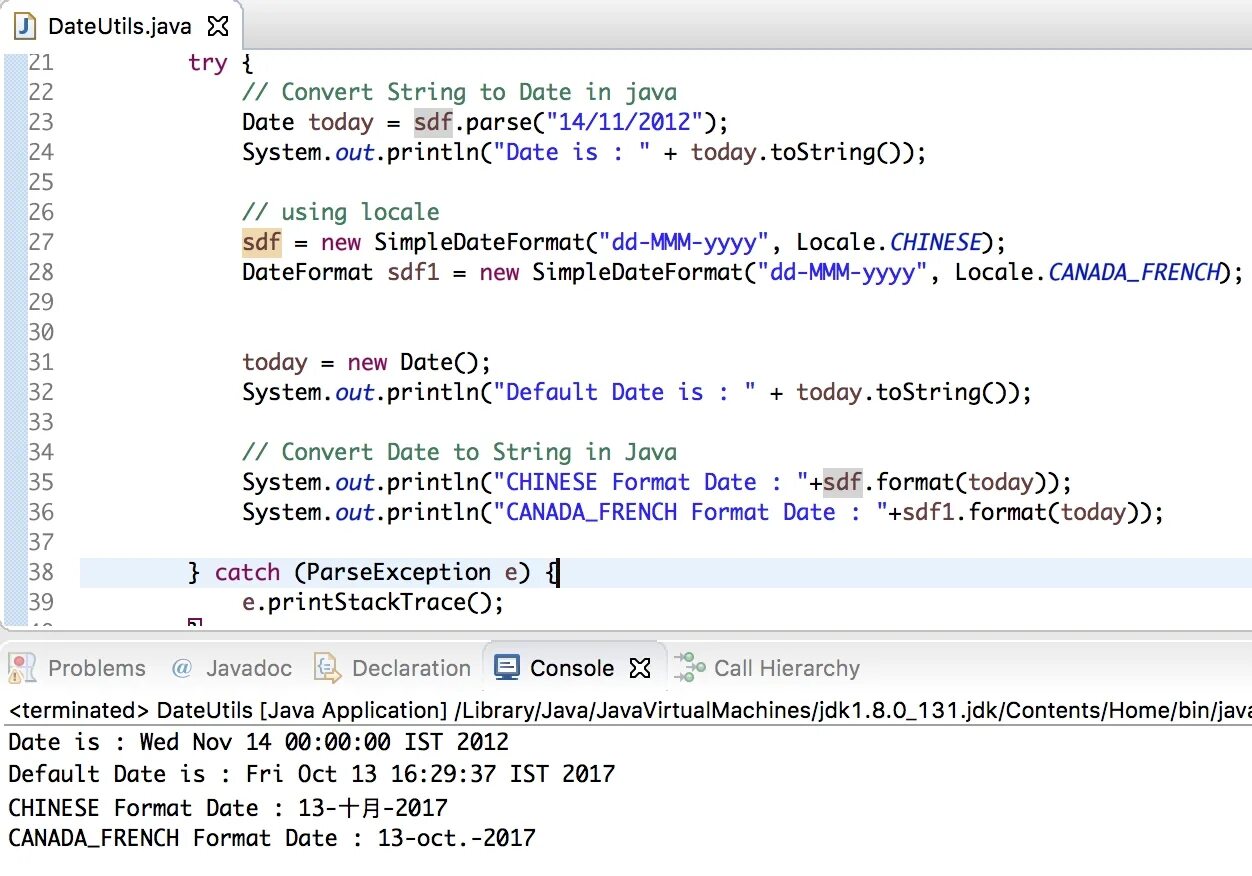This screenshot has height=876, width=1252.
Task: Close the Console view tab
Action: [640, 668]
